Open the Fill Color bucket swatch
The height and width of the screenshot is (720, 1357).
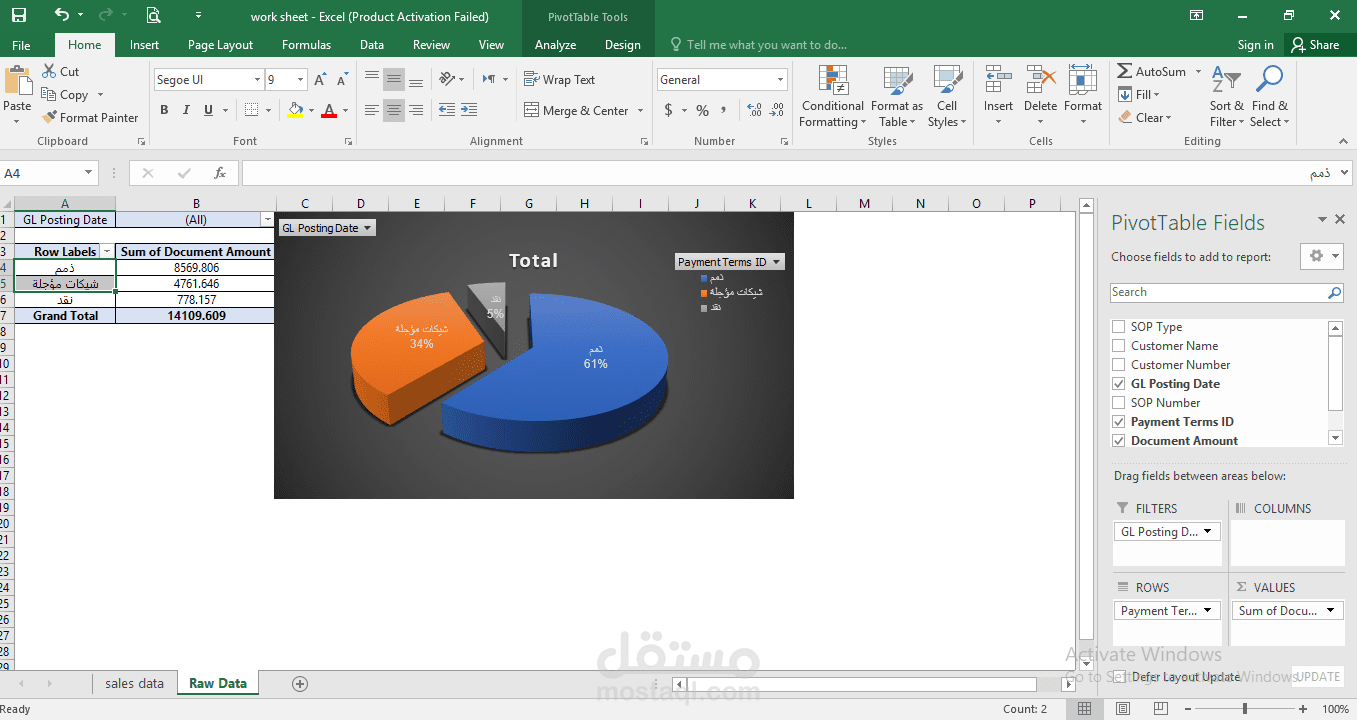(x=295, y=110)
